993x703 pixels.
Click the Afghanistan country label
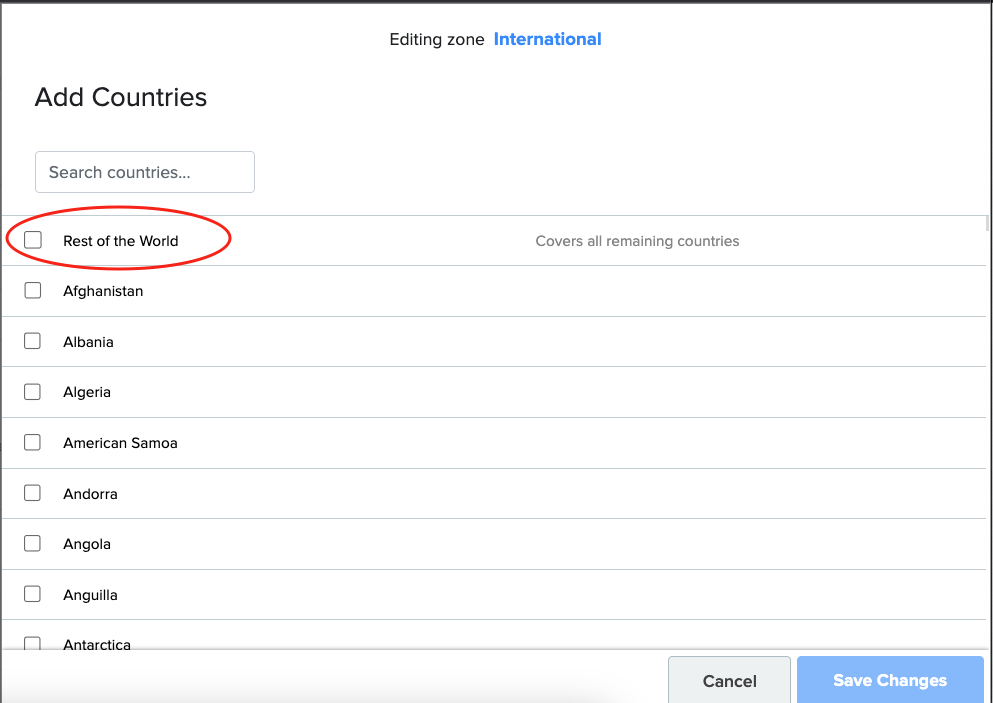tap(103, 291)
